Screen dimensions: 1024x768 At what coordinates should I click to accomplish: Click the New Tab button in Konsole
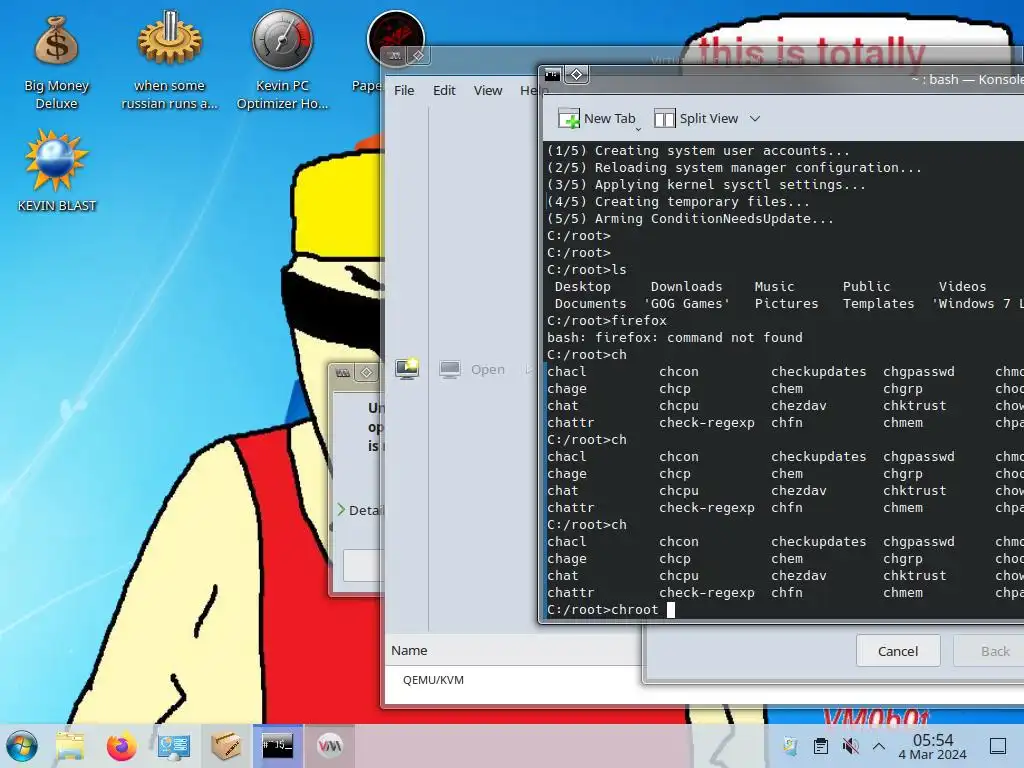pyautogui.click(x=597, y=118)
